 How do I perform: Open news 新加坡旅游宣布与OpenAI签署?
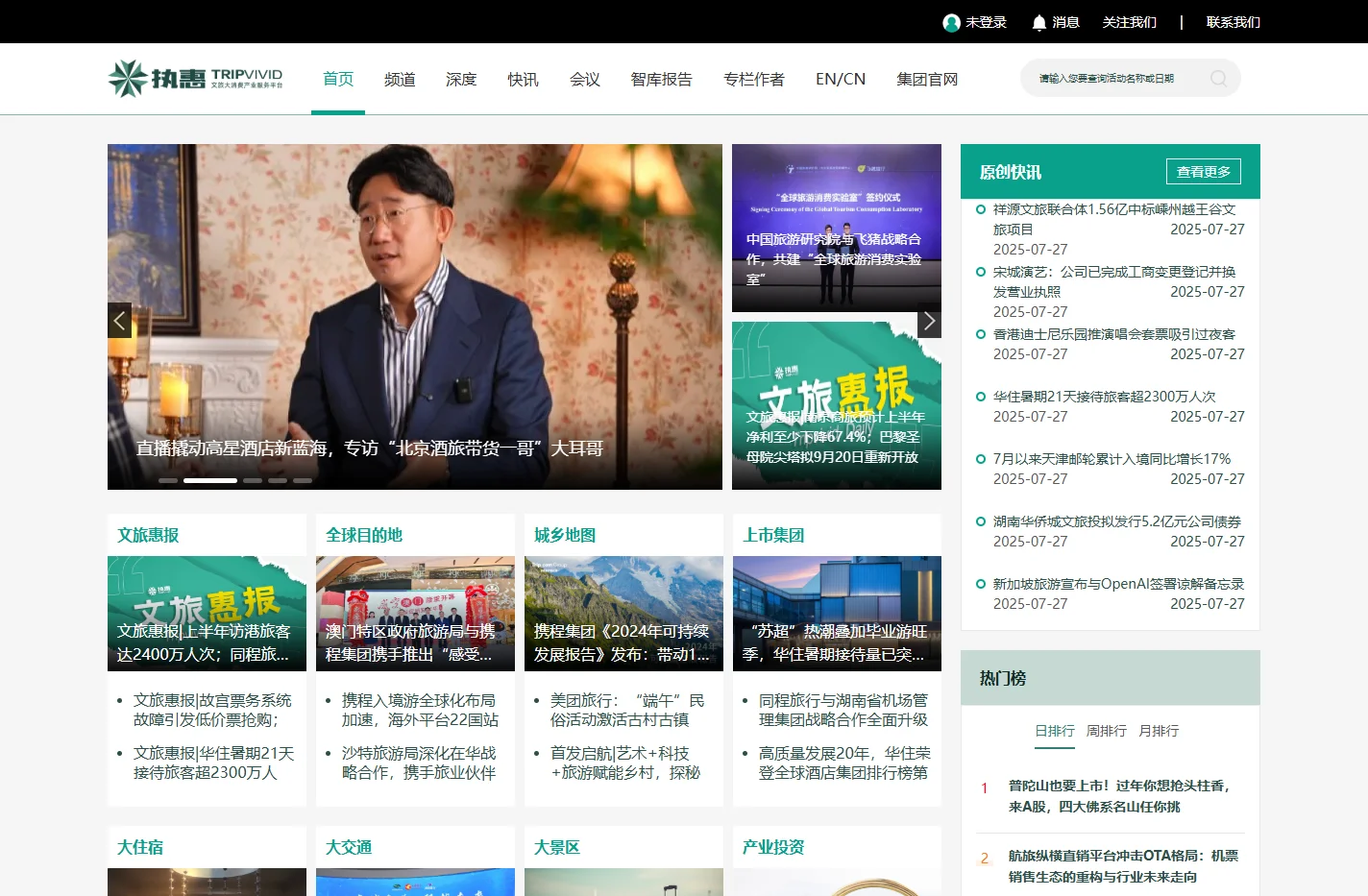pos(1118,584)
